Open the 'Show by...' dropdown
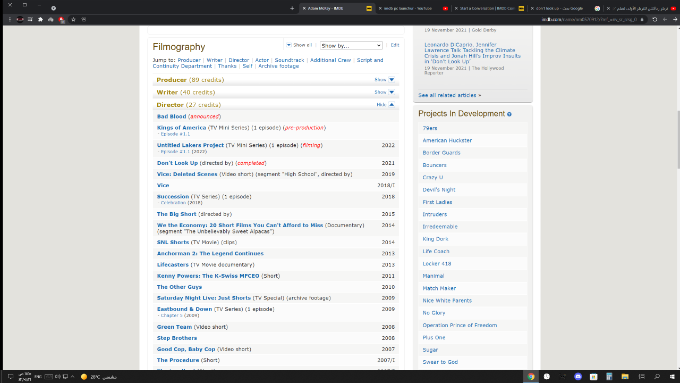 [351, 46]
